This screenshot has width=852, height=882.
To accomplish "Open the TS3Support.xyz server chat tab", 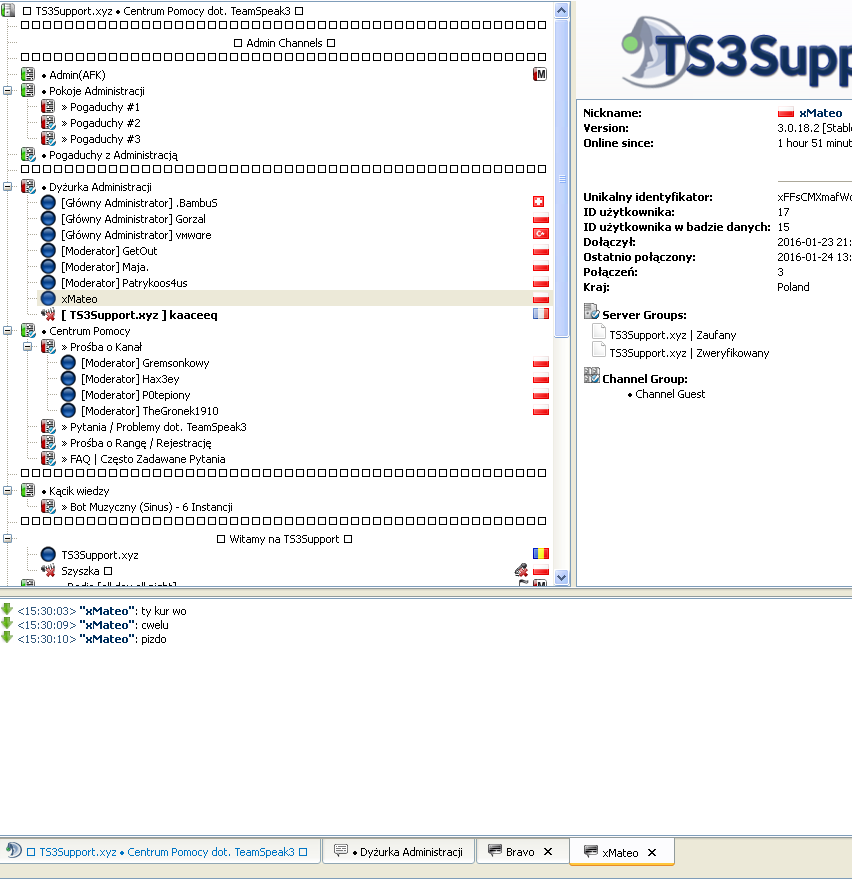I will click(160, 852).
